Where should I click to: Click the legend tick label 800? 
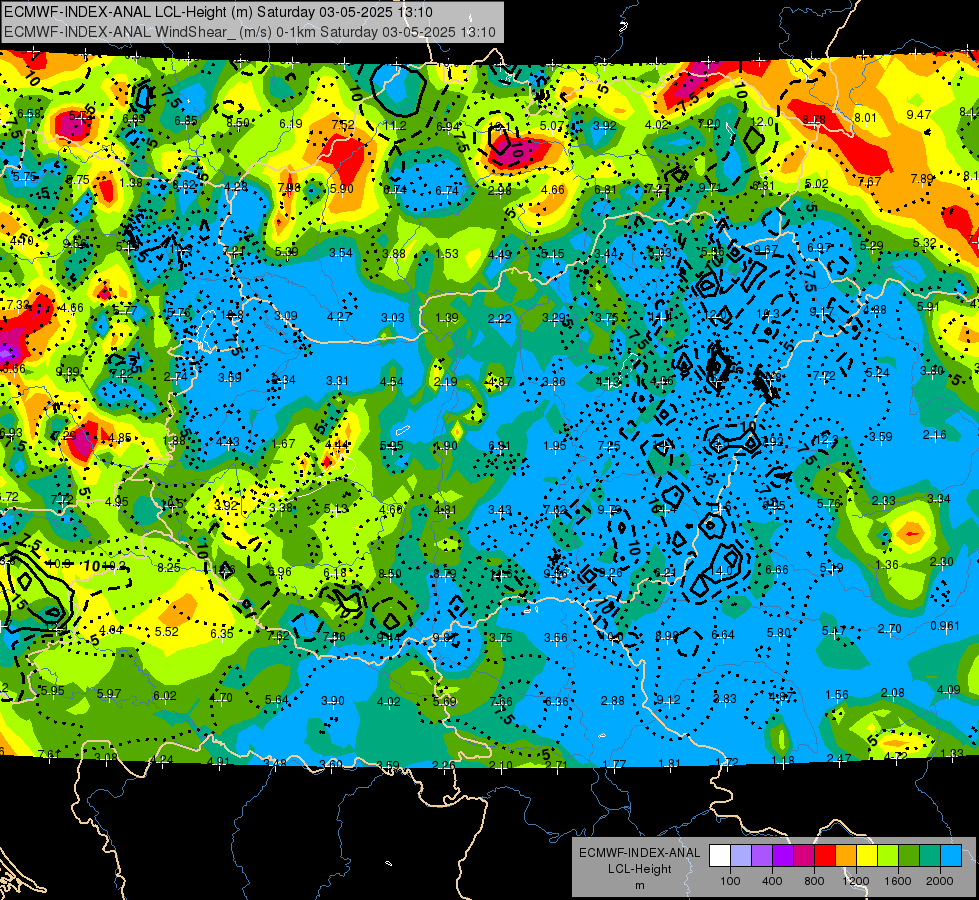tap(814, 881)
